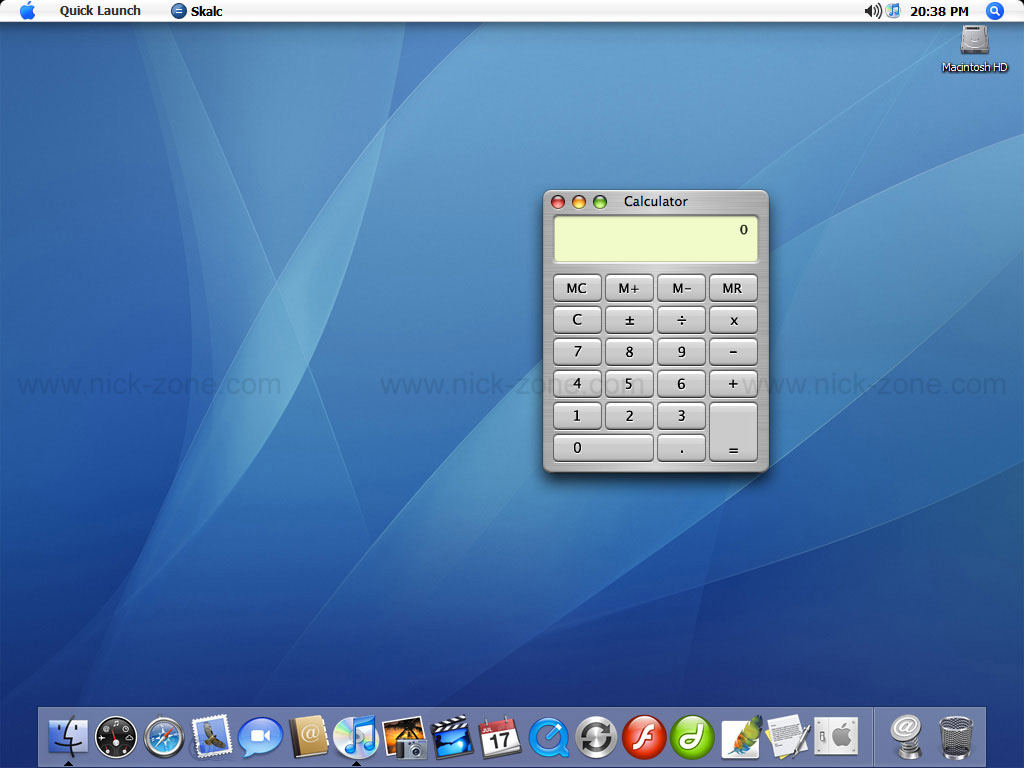Screen dimensions: 1024x768
Task: Click calculator digit 7
Action: pos(577,352)
